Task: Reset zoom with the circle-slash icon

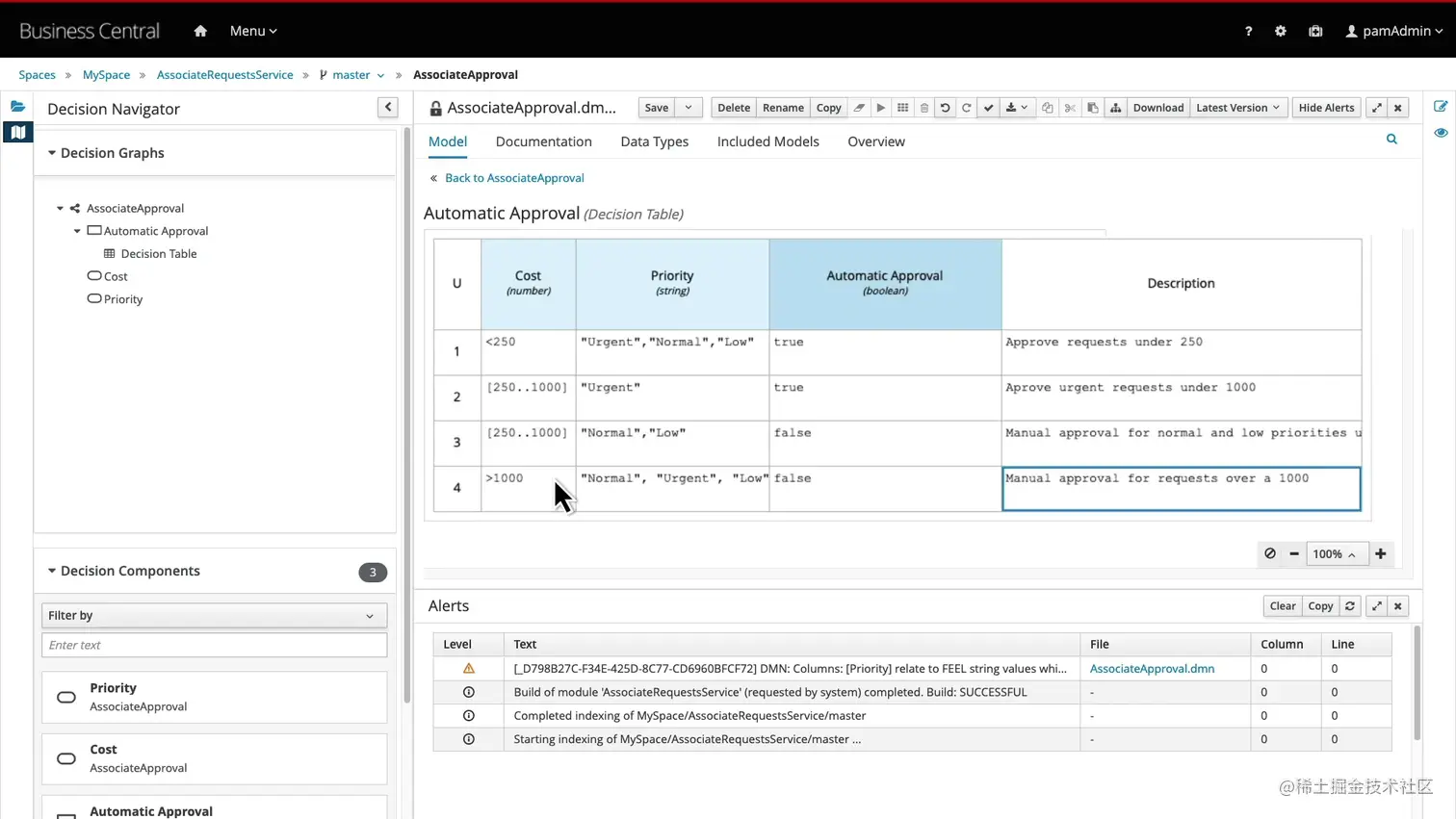Action: click(1270, 553)
